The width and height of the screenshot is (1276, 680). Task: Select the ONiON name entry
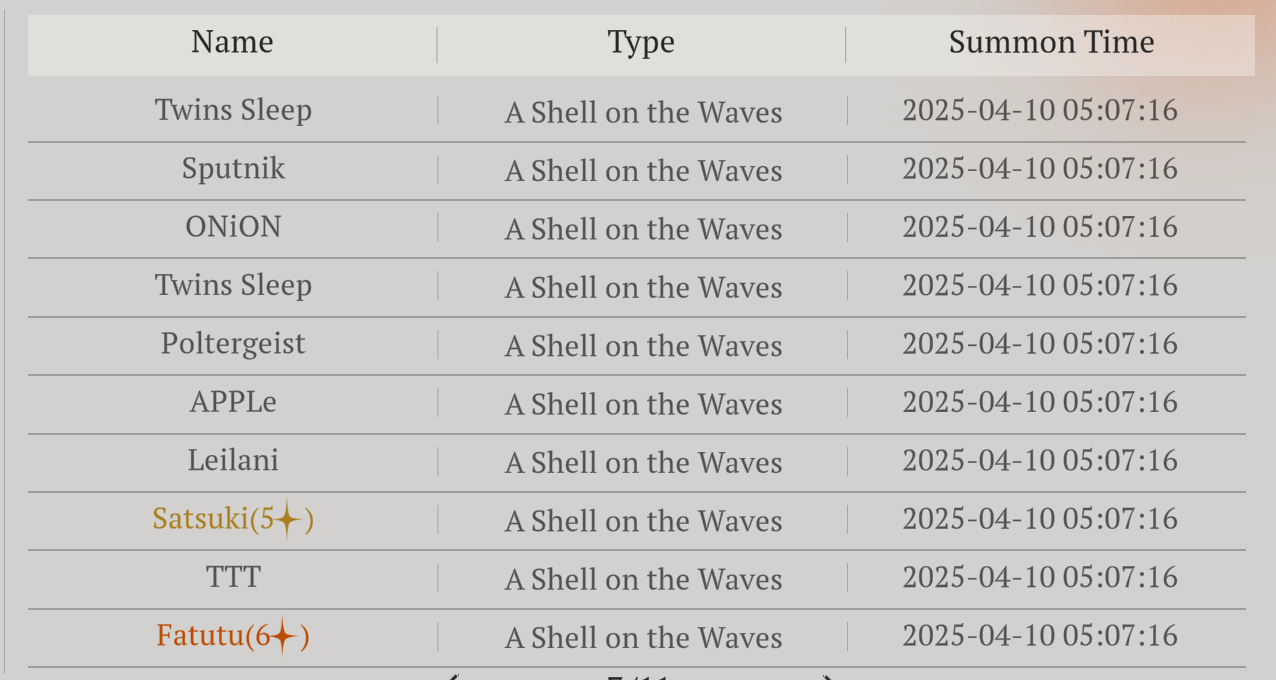pyautogui.click(x=233, y=227)
